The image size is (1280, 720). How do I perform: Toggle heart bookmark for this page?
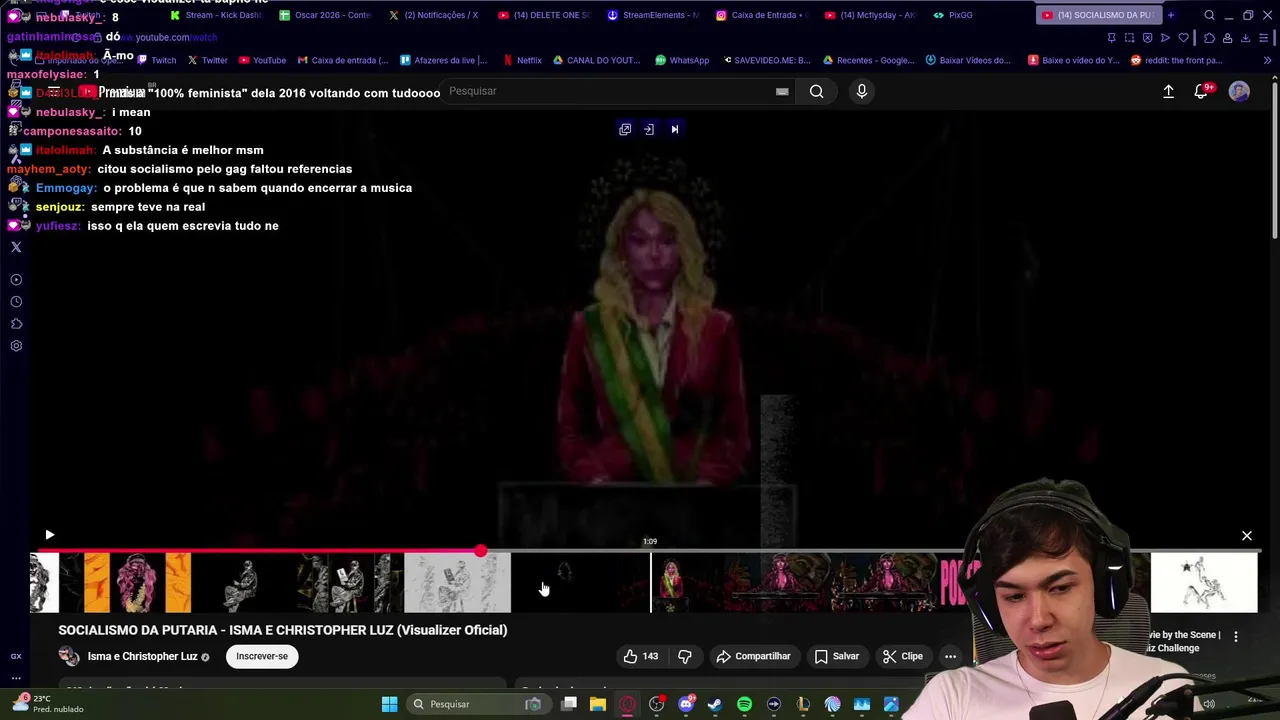(1184, 38)
